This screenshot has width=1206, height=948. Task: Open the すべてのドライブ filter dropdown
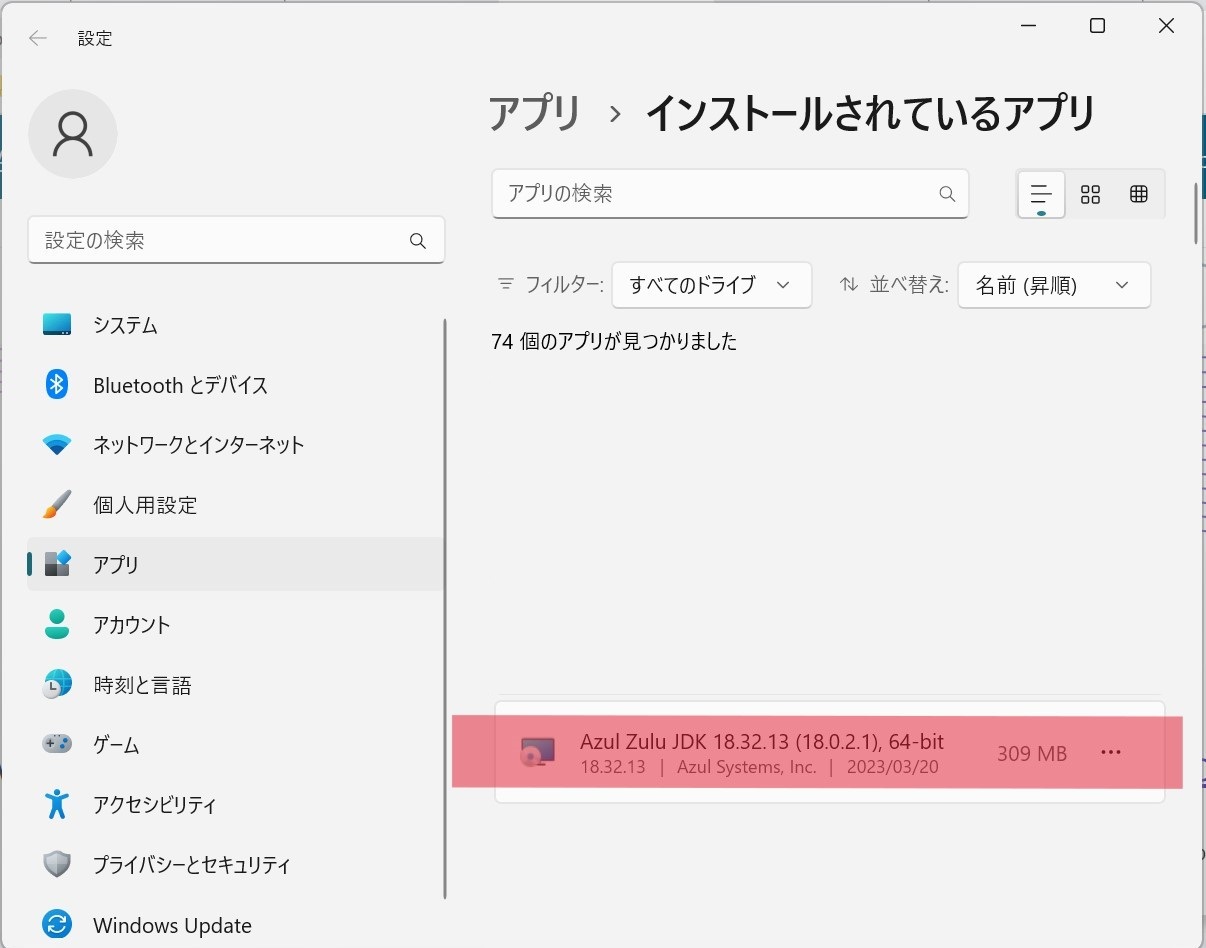[711, 285]
